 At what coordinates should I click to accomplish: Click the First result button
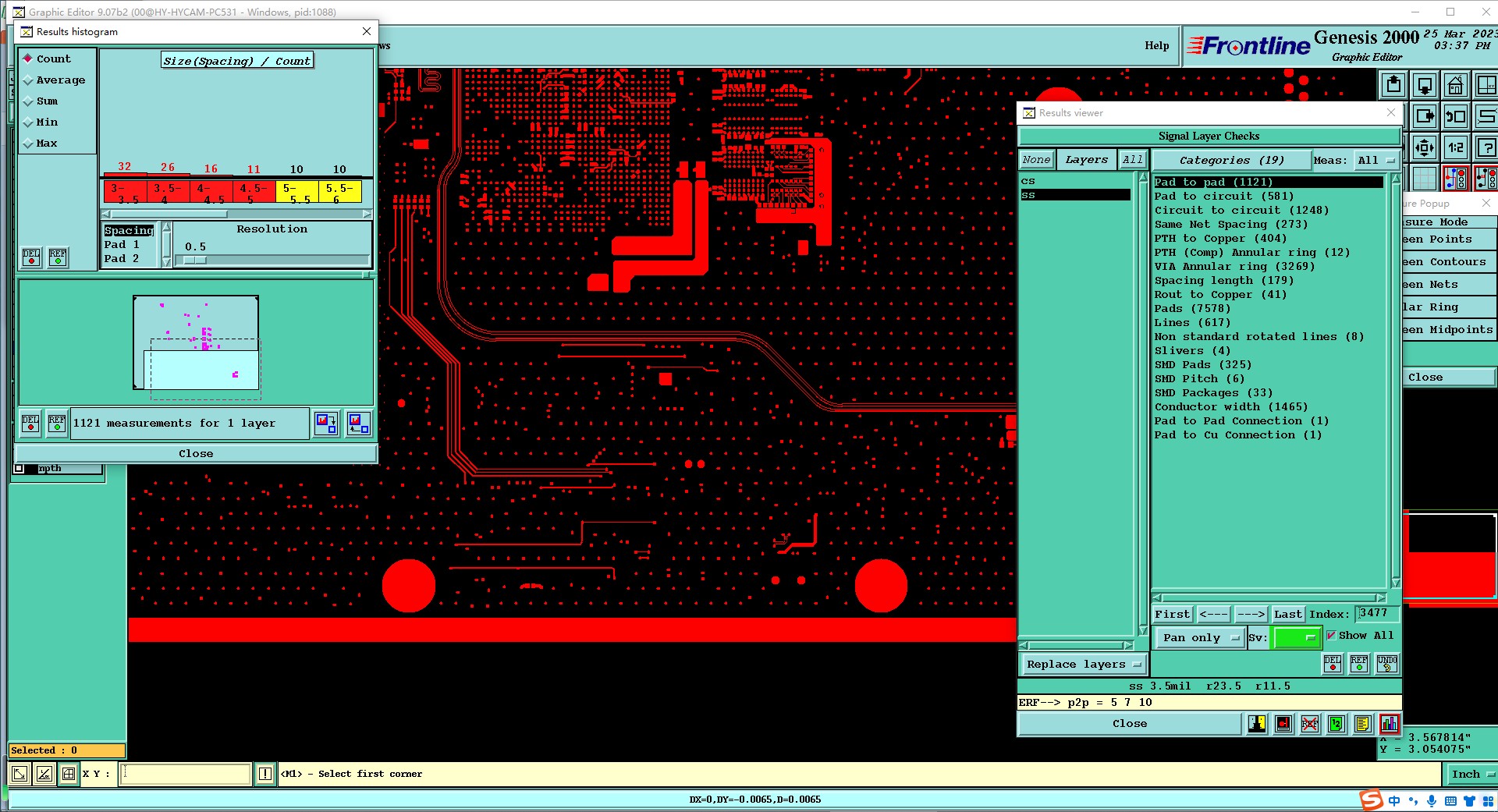coord(1173,615)
